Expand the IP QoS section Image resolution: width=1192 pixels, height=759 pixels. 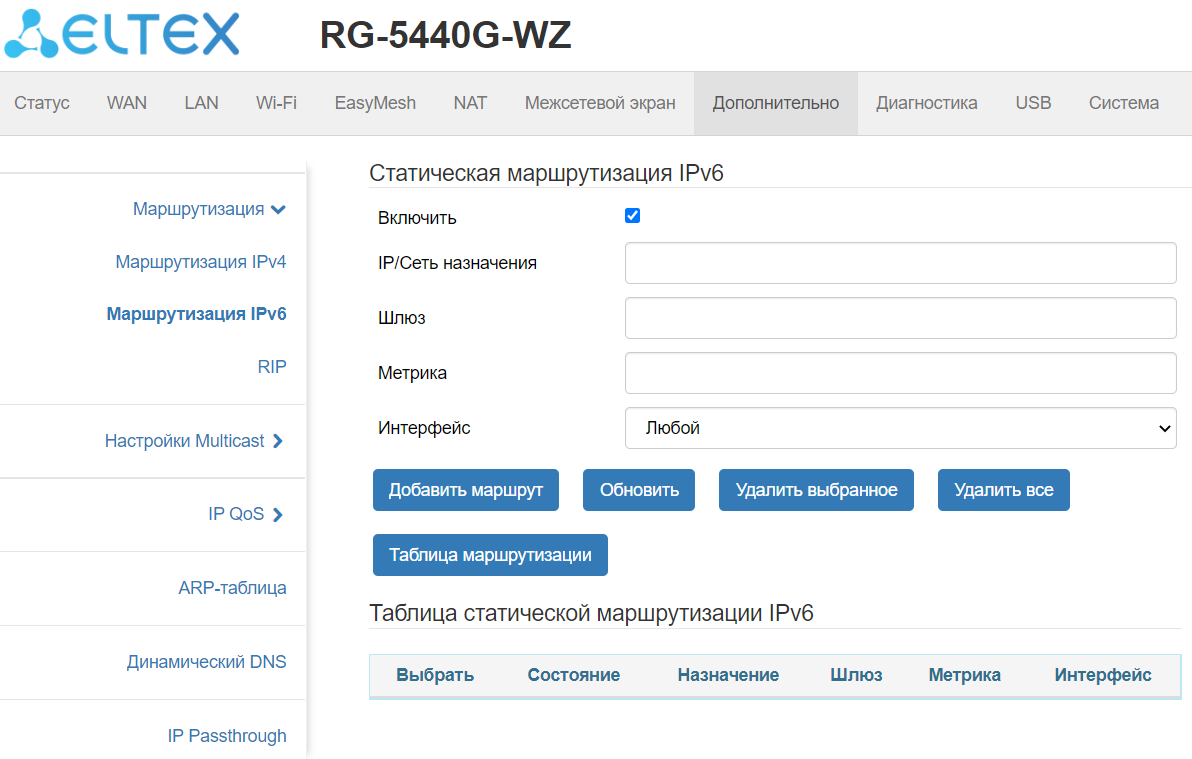click(x=246, y=514)
